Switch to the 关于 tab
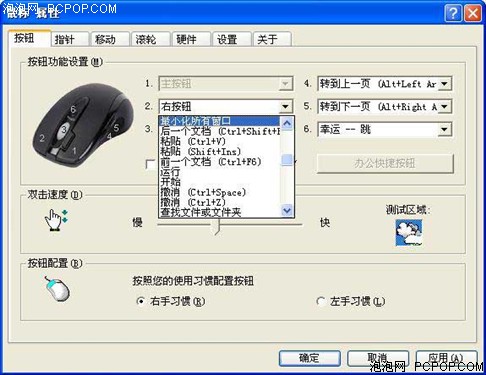The image size is (486, 375). click(273, 39)
